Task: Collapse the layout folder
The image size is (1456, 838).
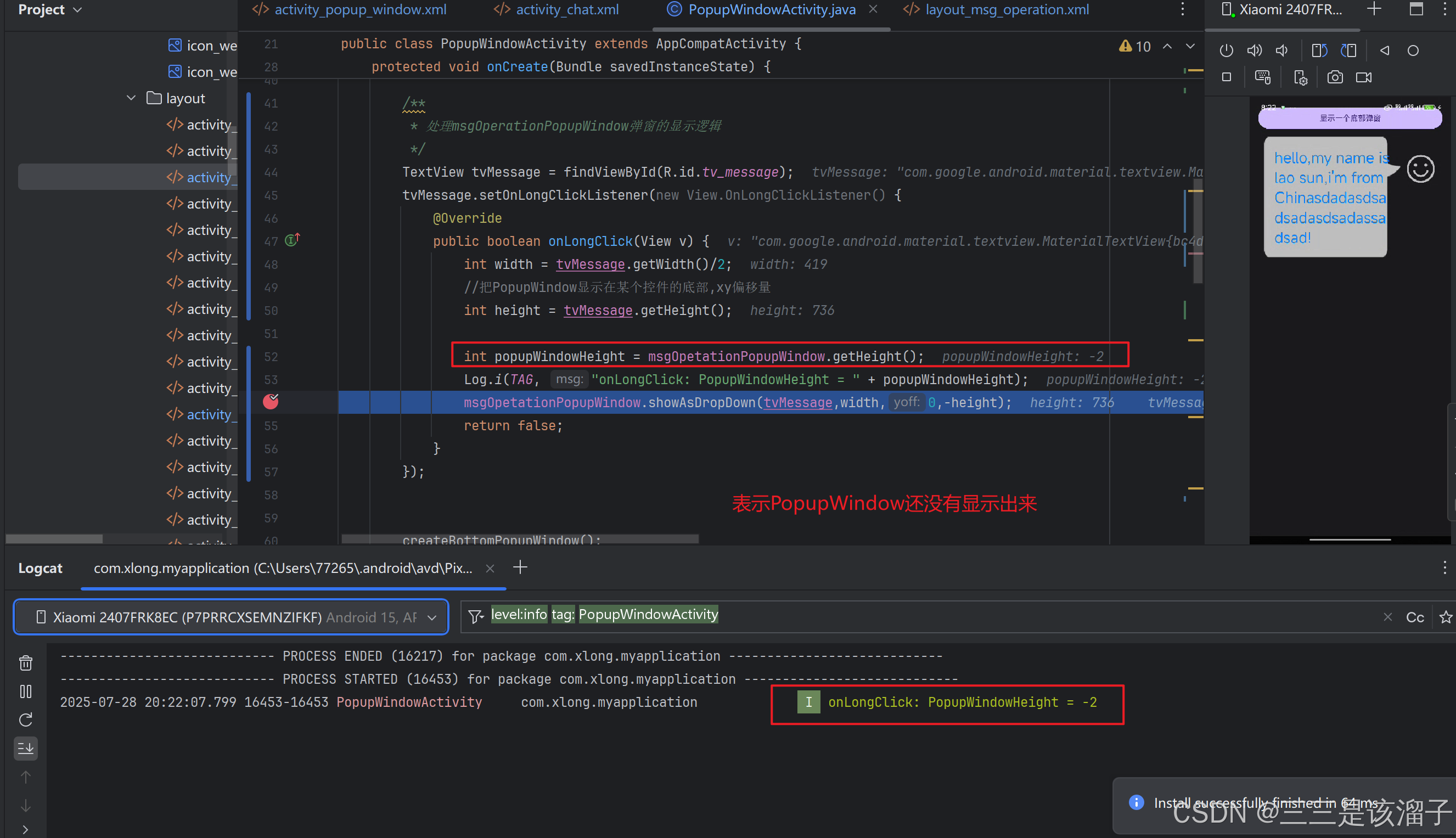Action: pos(131,98)
